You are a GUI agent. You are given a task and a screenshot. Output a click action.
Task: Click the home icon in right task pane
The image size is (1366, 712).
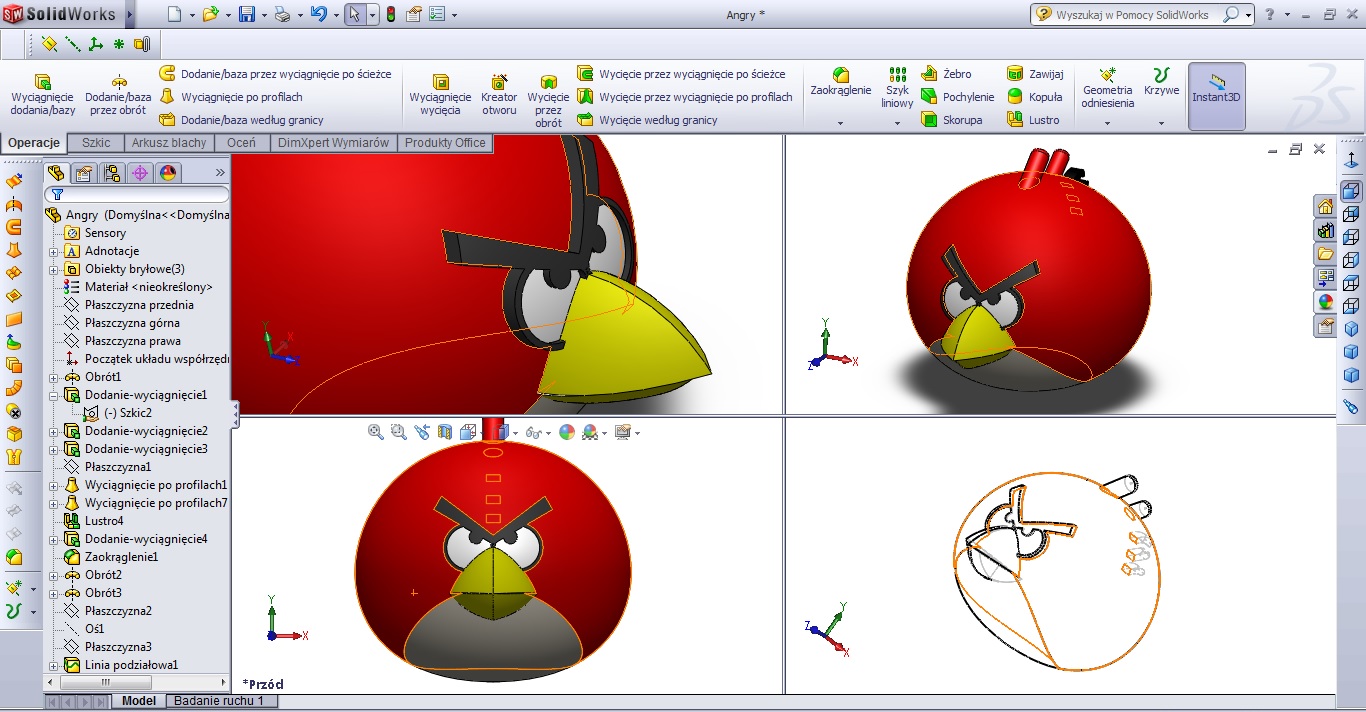[1326, 206]
